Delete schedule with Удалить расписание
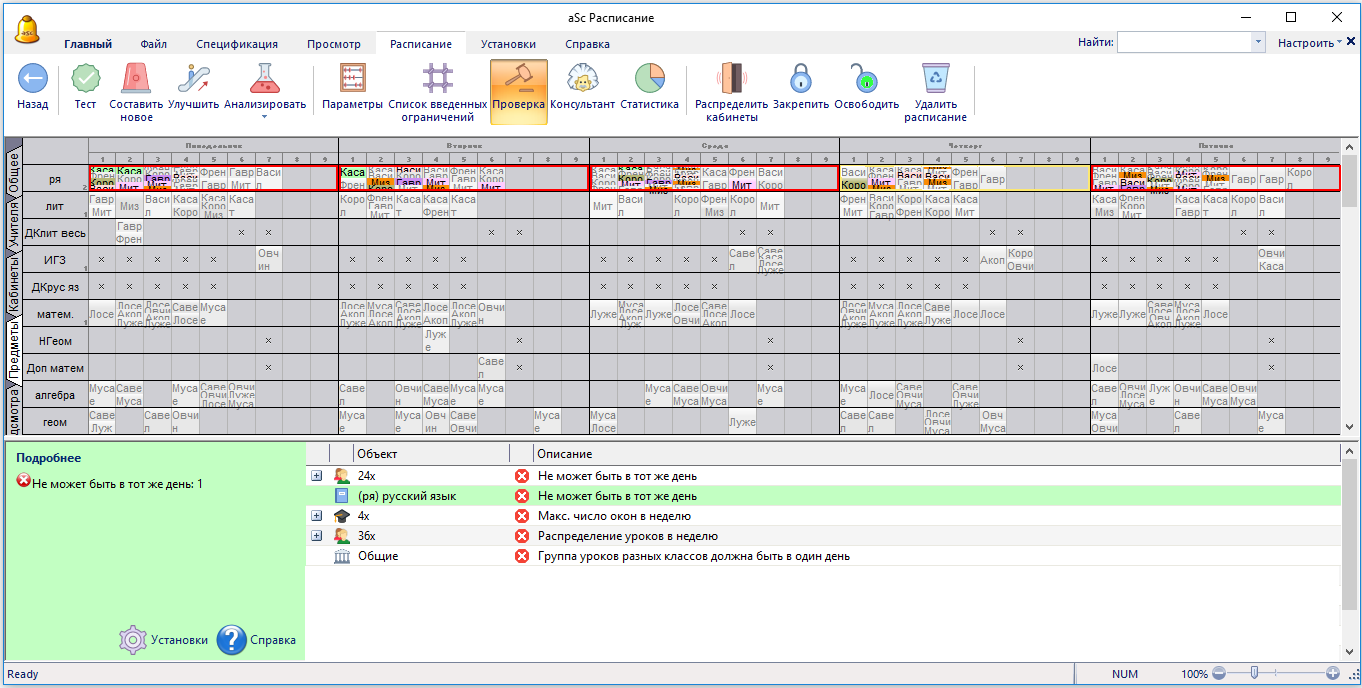Viewport: 1362px width, 688px height. (x=935, y=79)
